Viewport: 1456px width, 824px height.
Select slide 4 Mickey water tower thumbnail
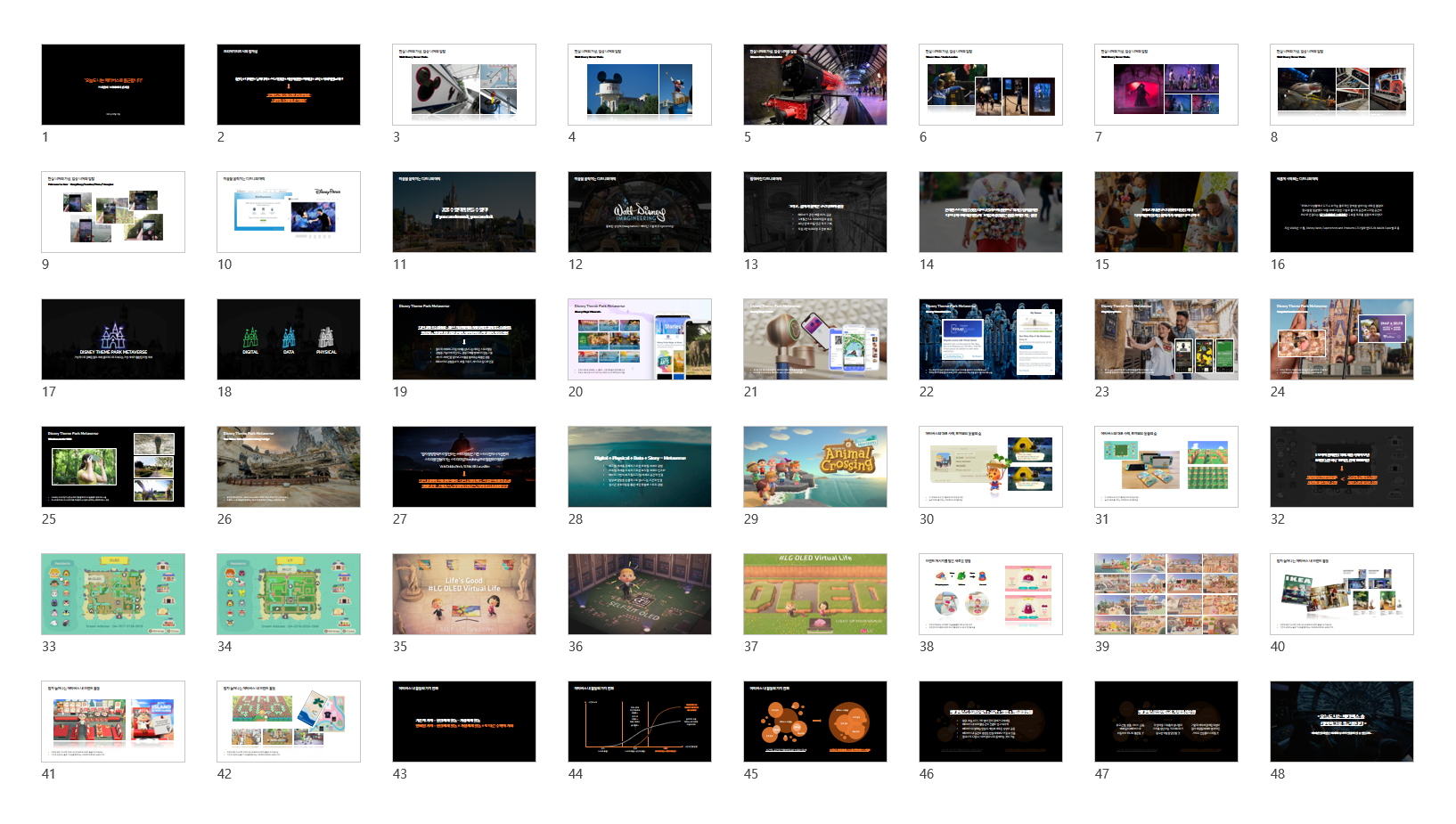[640, 85]
